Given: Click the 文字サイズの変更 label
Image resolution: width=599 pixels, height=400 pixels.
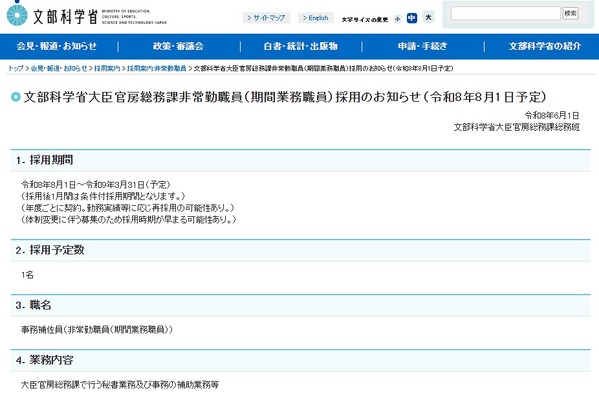Looking at the screenshot, I should pos(365,19).
